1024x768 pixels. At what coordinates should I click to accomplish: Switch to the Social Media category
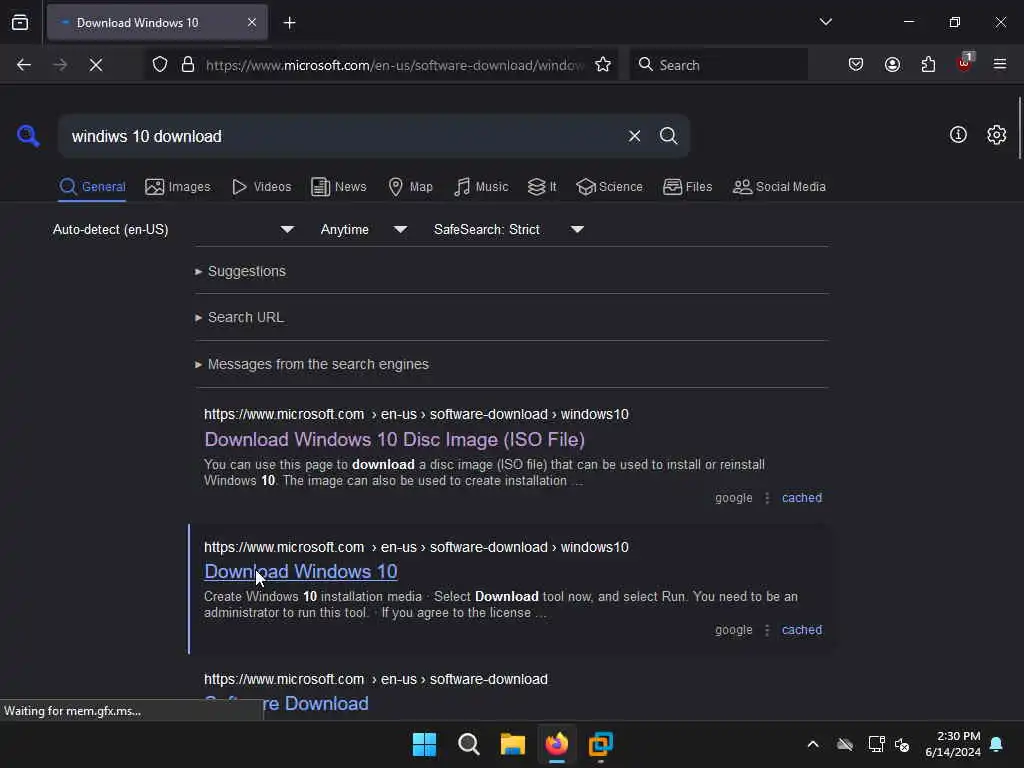pos(779,187)
